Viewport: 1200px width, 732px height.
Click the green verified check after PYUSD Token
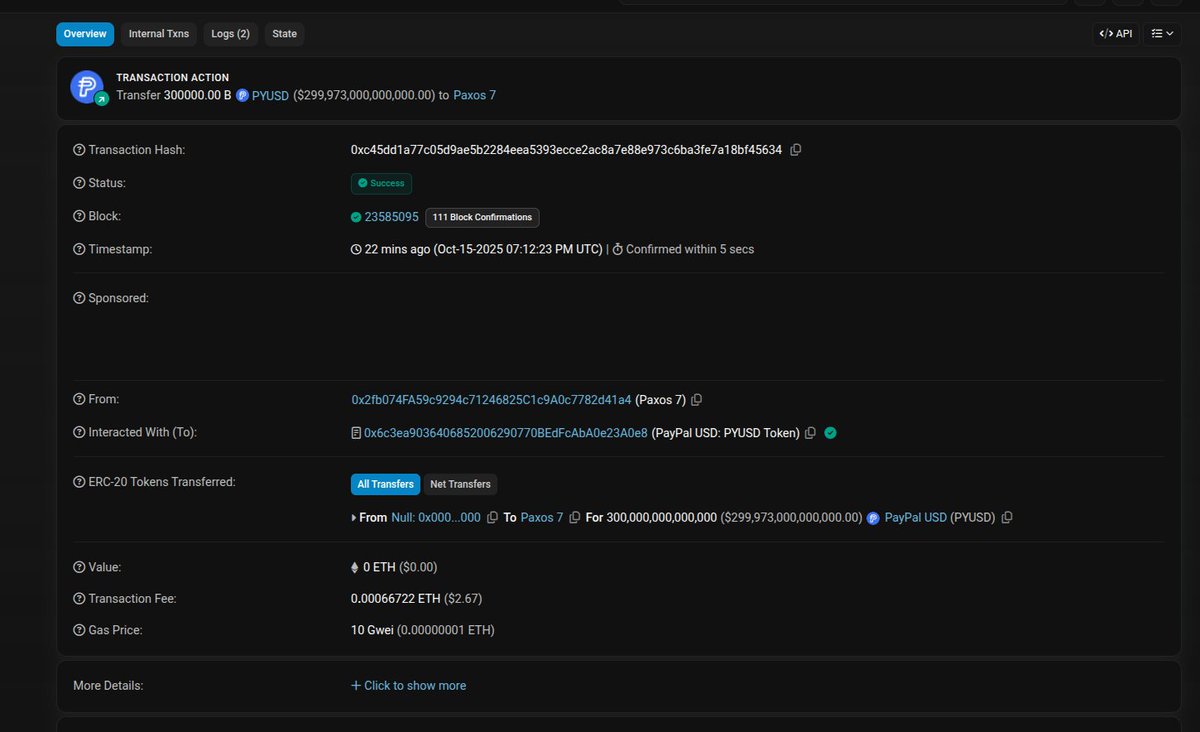tap(830, 433)
